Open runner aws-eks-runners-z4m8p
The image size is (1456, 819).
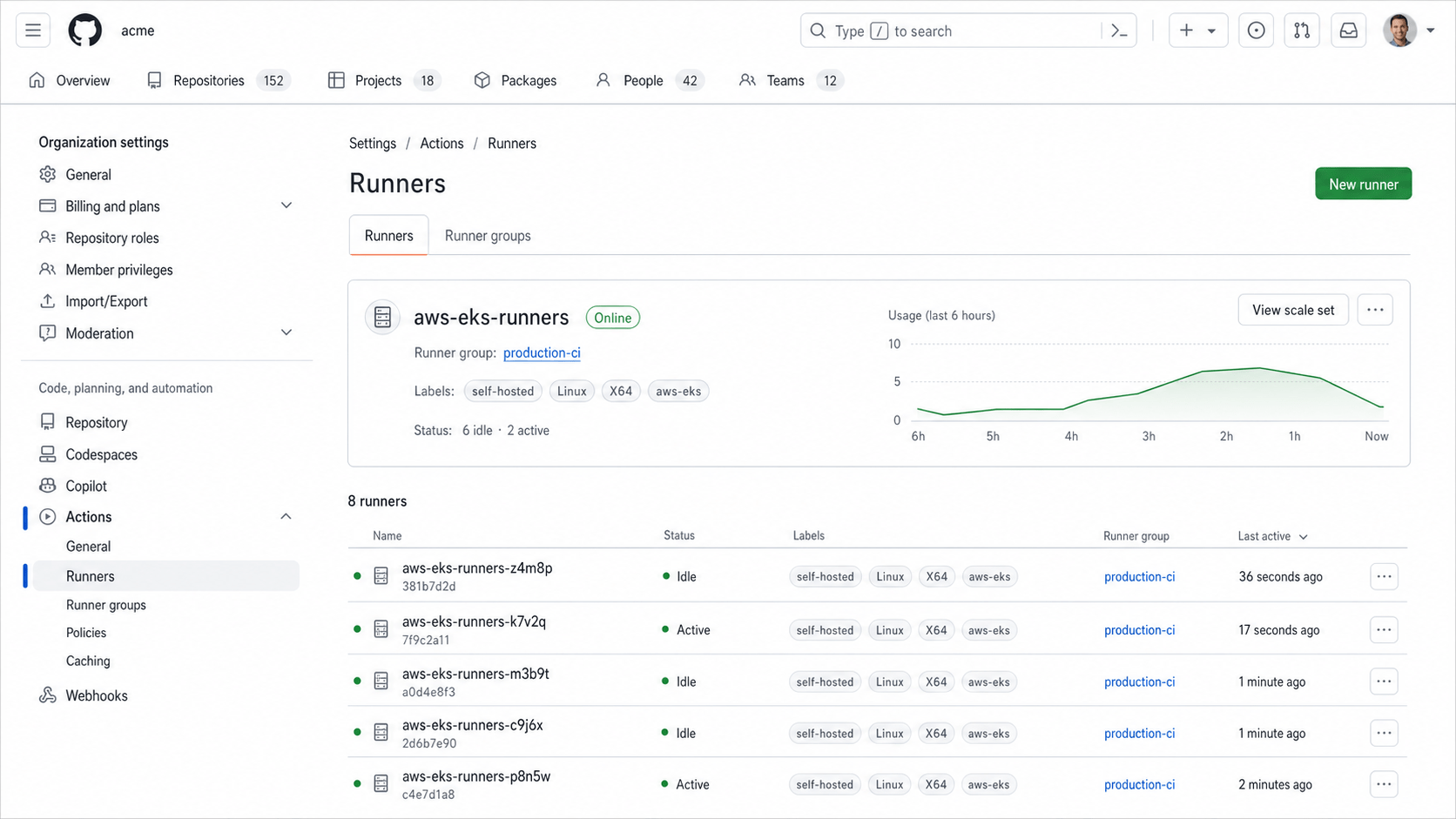(x=477, y=568)
